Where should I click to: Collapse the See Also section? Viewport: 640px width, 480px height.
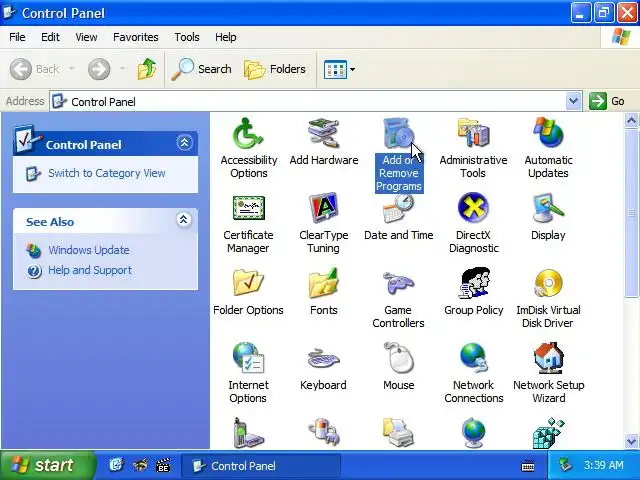tap(184, 220)
